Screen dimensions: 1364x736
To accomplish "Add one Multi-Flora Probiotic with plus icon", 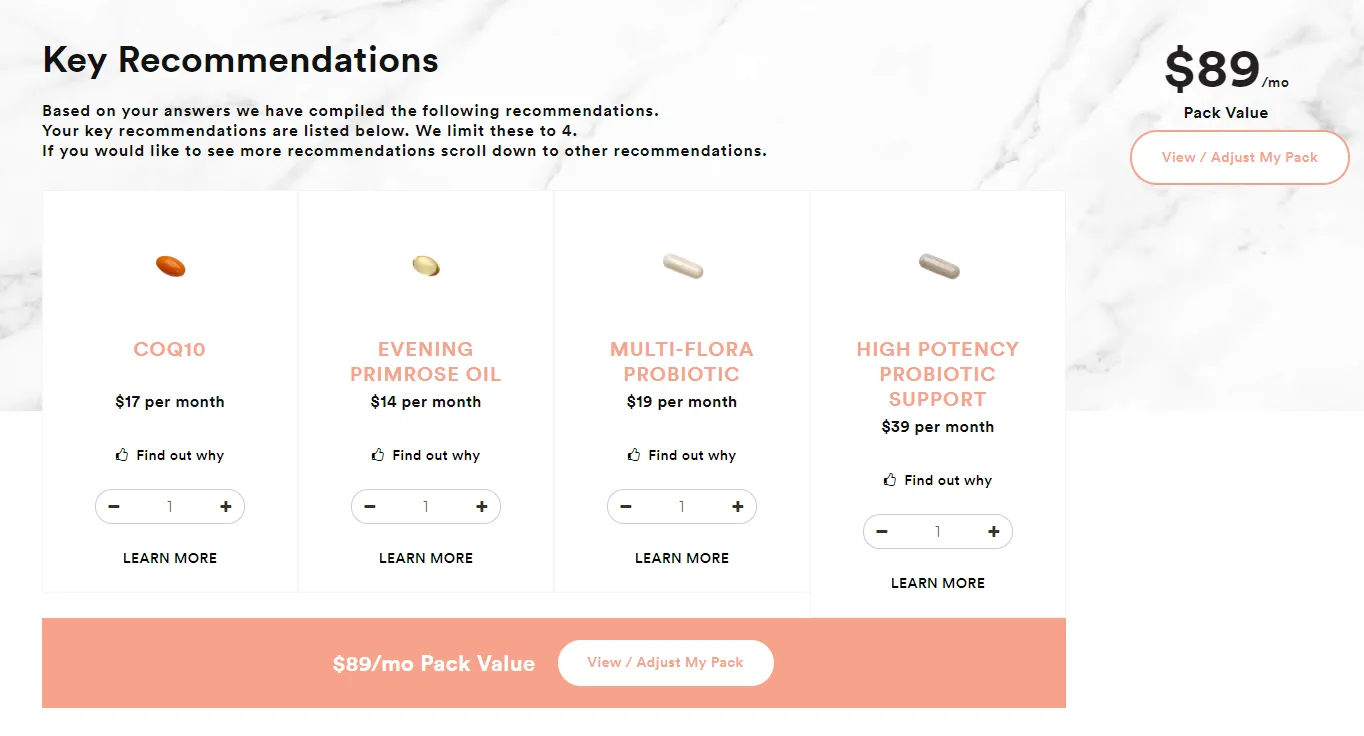I will [738, 507].
